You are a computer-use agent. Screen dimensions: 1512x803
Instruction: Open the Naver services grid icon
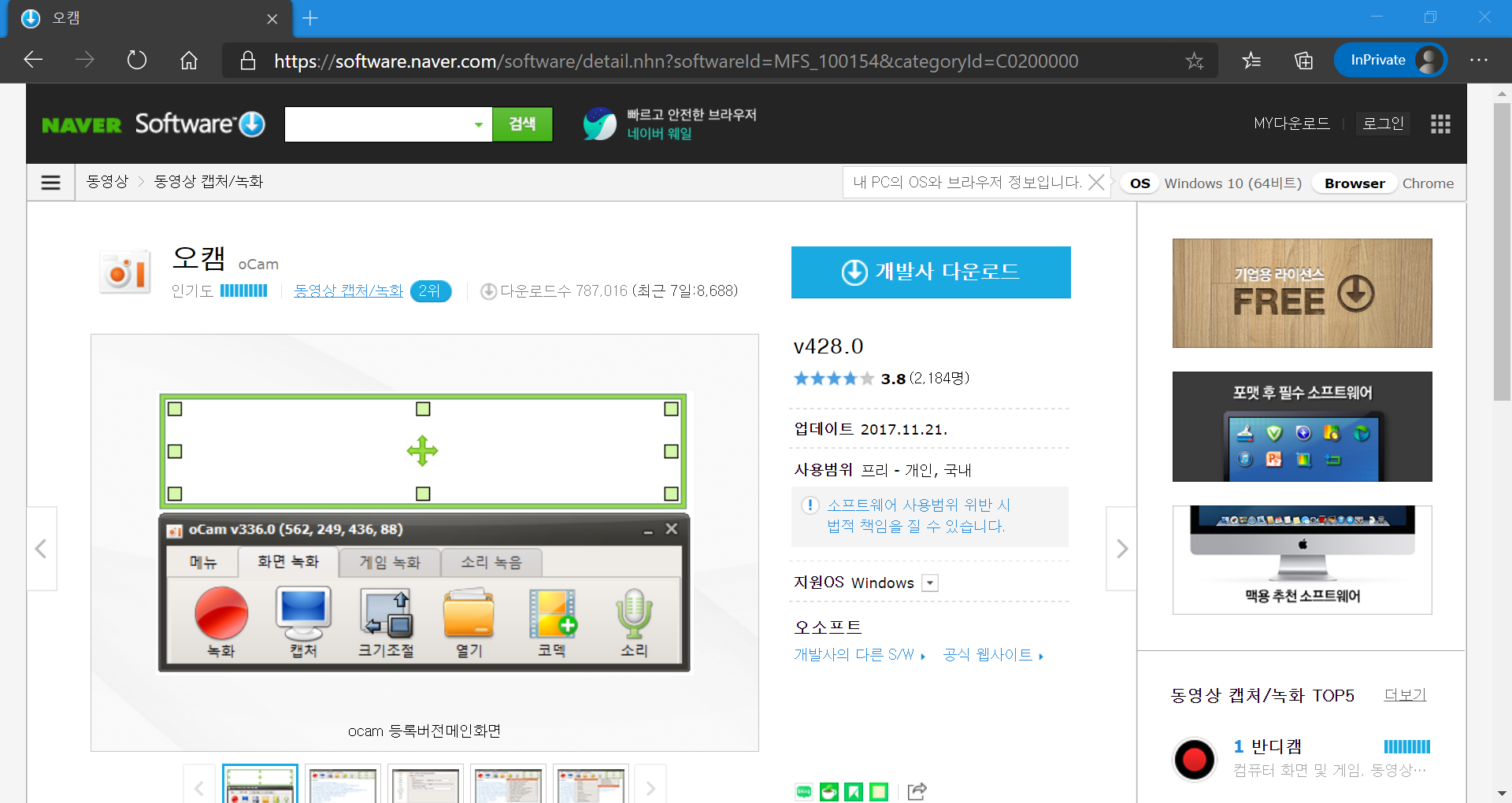1440,124
